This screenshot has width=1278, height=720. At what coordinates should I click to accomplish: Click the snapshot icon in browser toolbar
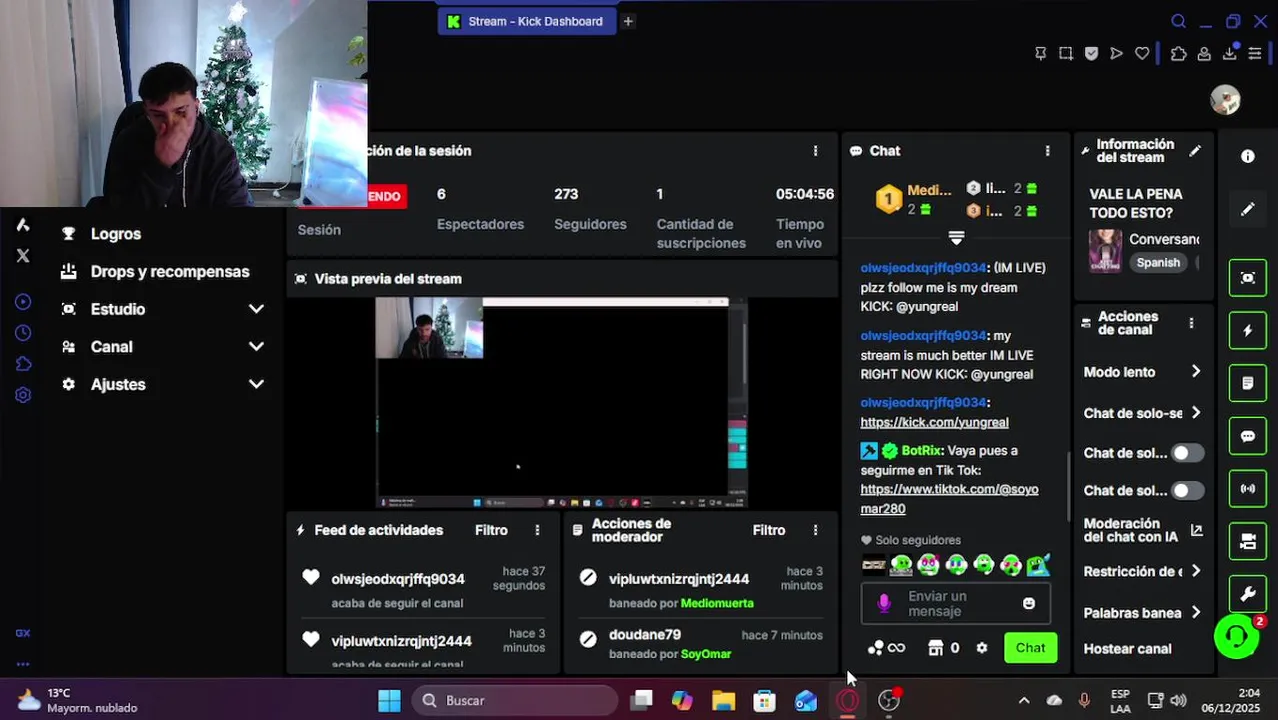point(1066,54)
